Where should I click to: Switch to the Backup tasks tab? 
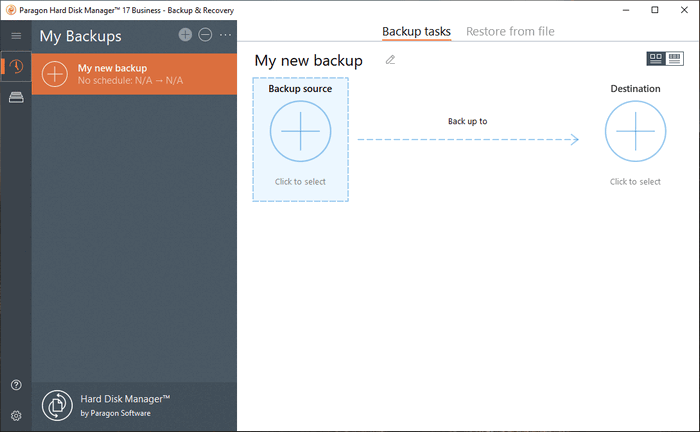pos(416,31)
